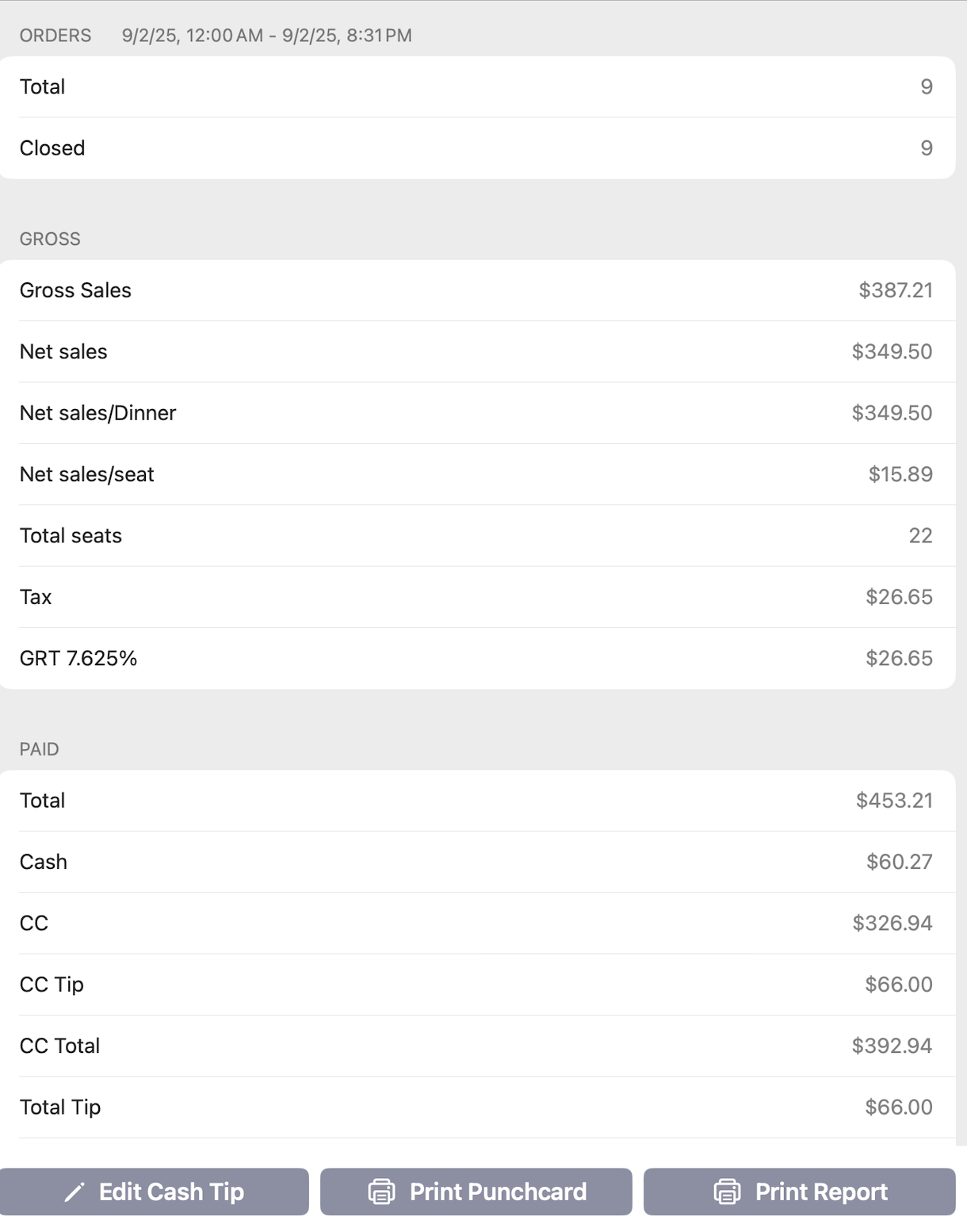The height and width of the screenshot is (1232, 967).
Task: Click the printer icon on Print Report
Action: tap(727, 1192)
